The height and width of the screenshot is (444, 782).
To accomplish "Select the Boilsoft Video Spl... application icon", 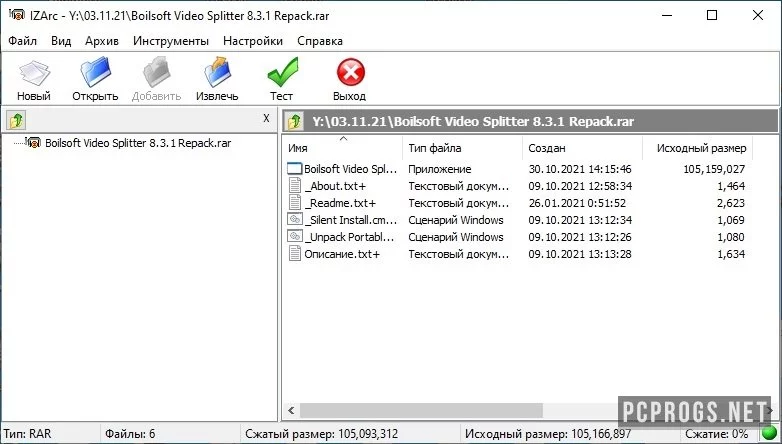I will coord(295,169).
